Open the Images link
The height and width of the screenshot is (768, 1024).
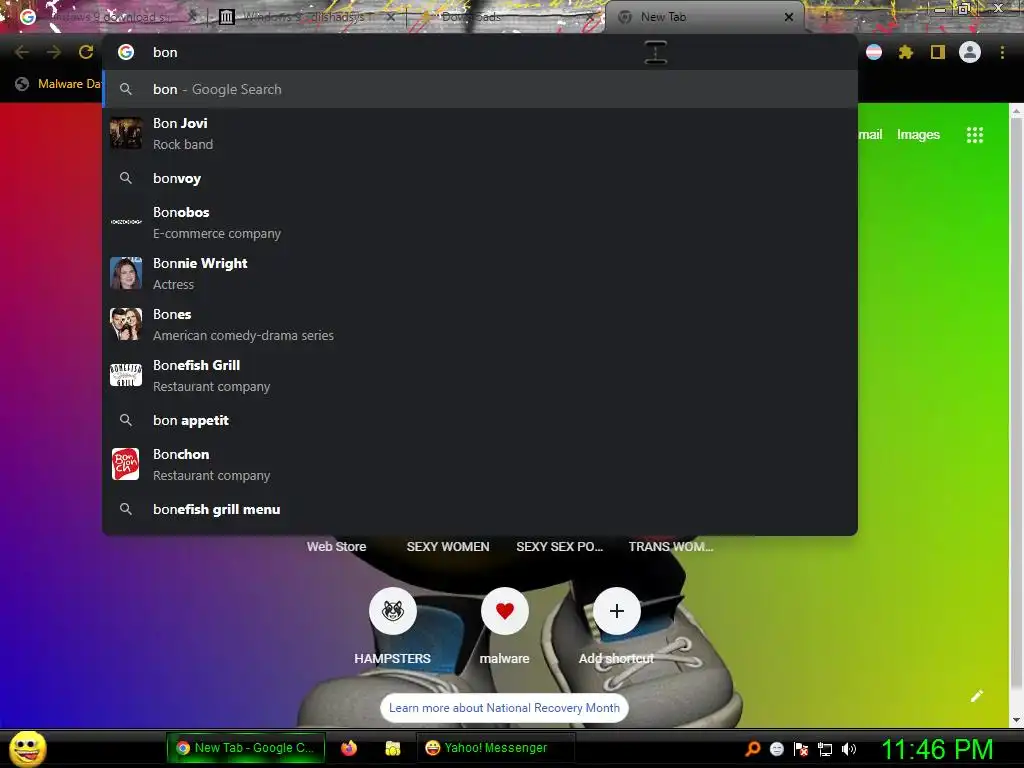918,135
